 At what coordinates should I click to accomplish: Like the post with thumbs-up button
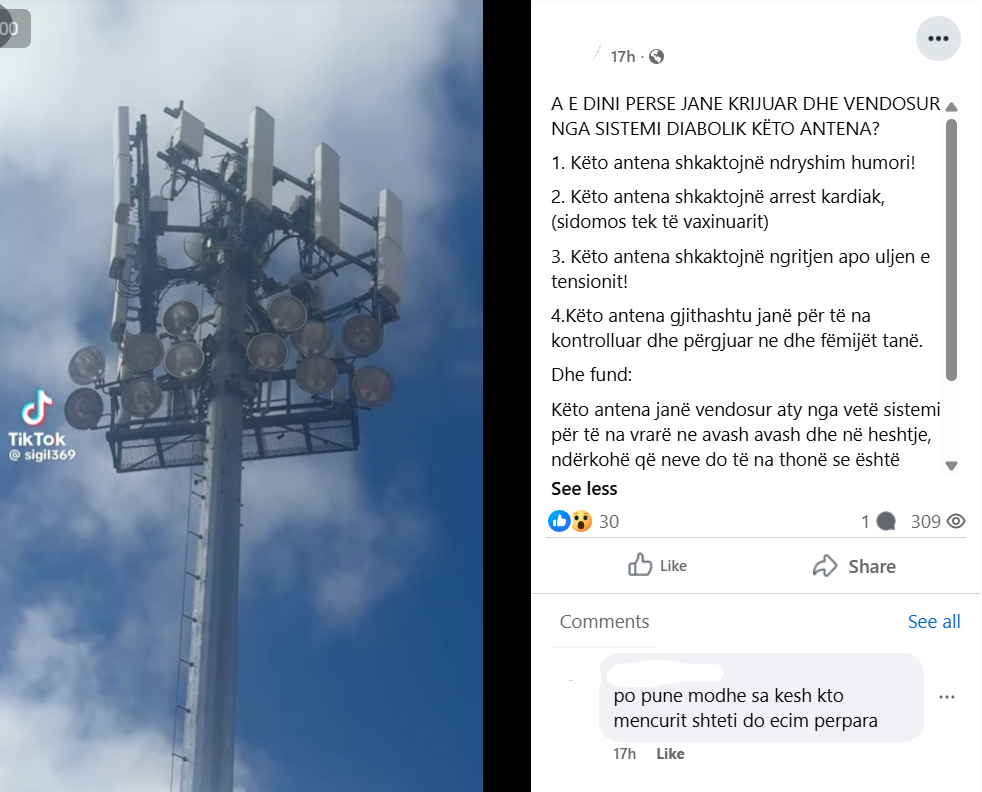point(657,565)
